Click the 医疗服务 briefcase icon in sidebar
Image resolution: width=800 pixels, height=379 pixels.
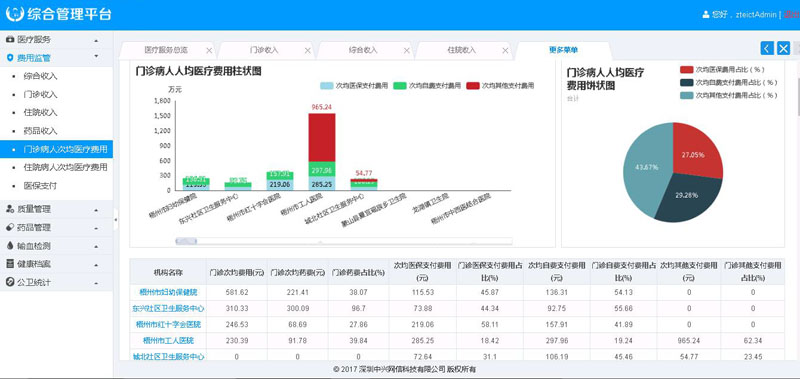pyautogui.click(x=10, y=39)
